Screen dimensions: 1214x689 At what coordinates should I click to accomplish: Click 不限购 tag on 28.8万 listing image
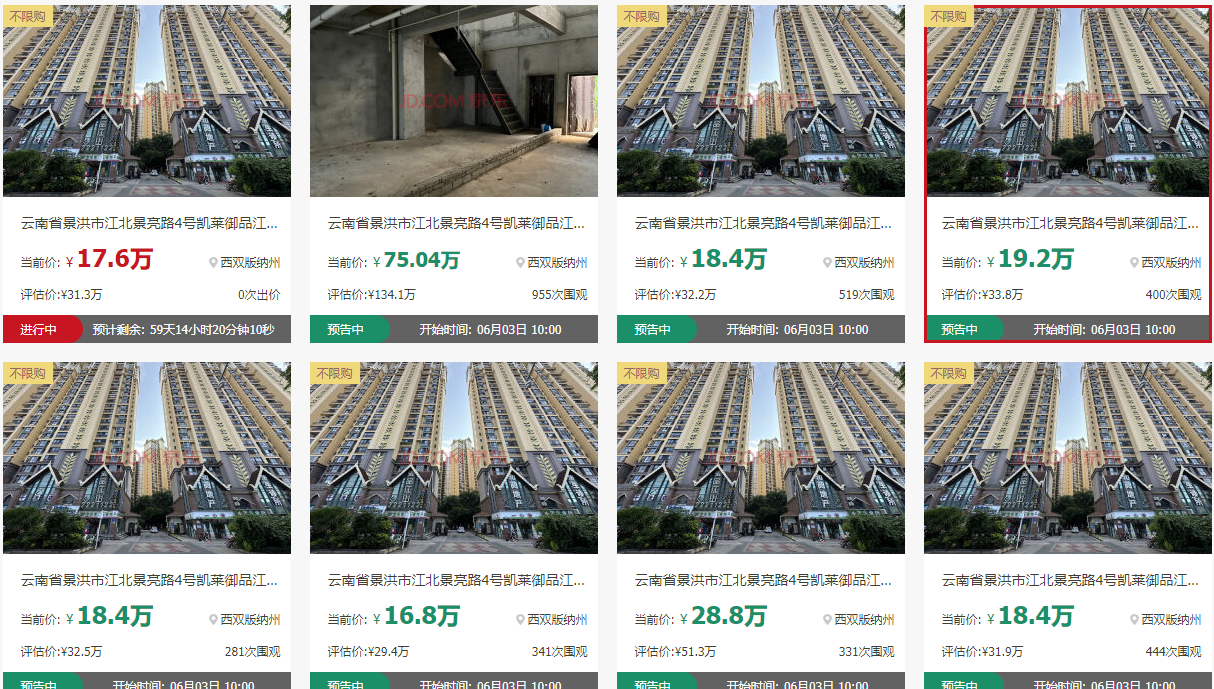click(x=641, y=373)
